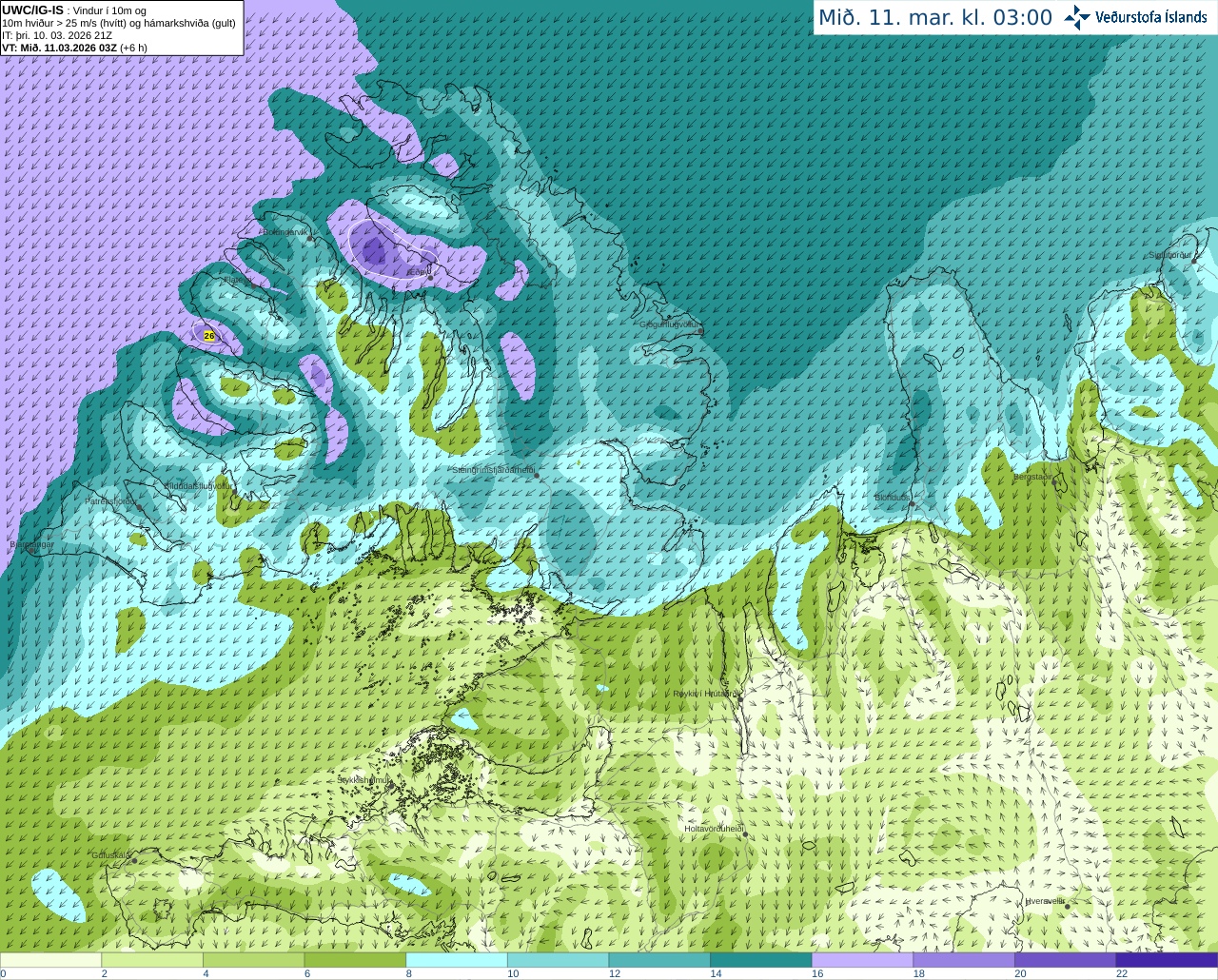Select the 6–8 m/s olive legend swatch
Viewport: 1218px width, 980px height.
[x=355, y=960]
